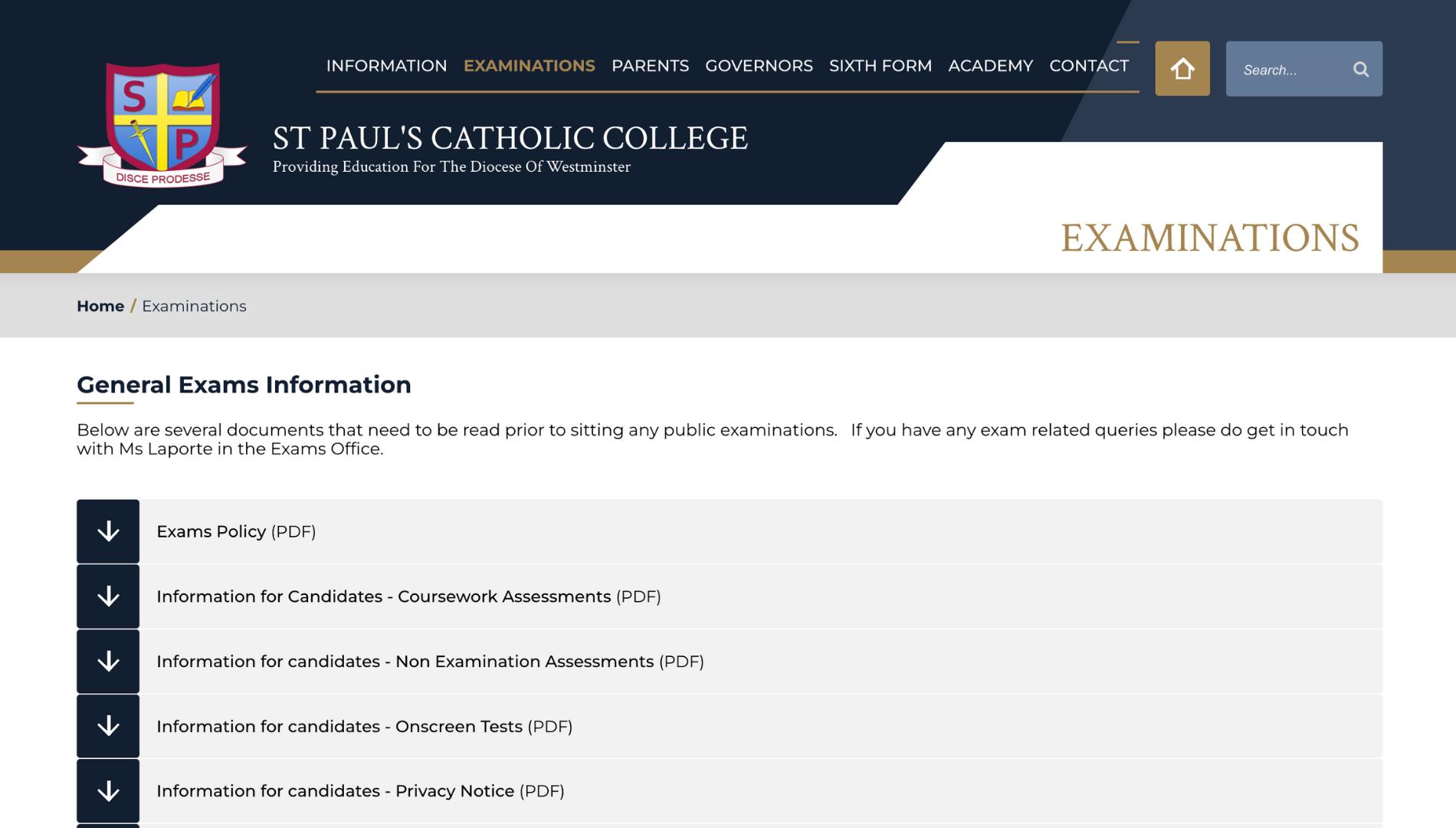Click the St Paul's school crest logo

[162, 125]
